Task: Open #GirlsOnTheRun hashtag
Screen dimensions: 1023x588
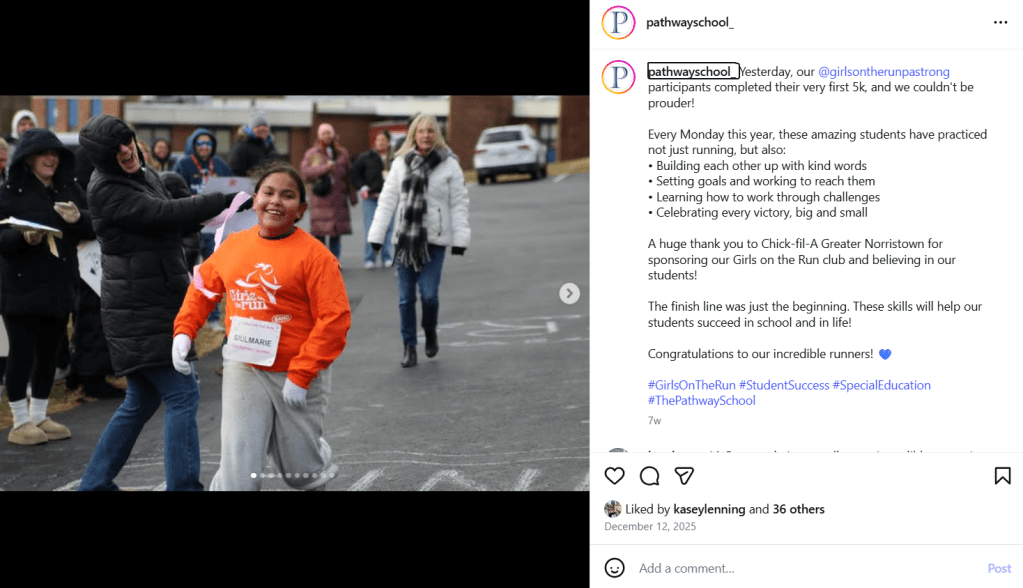Action: coord(692,385)
